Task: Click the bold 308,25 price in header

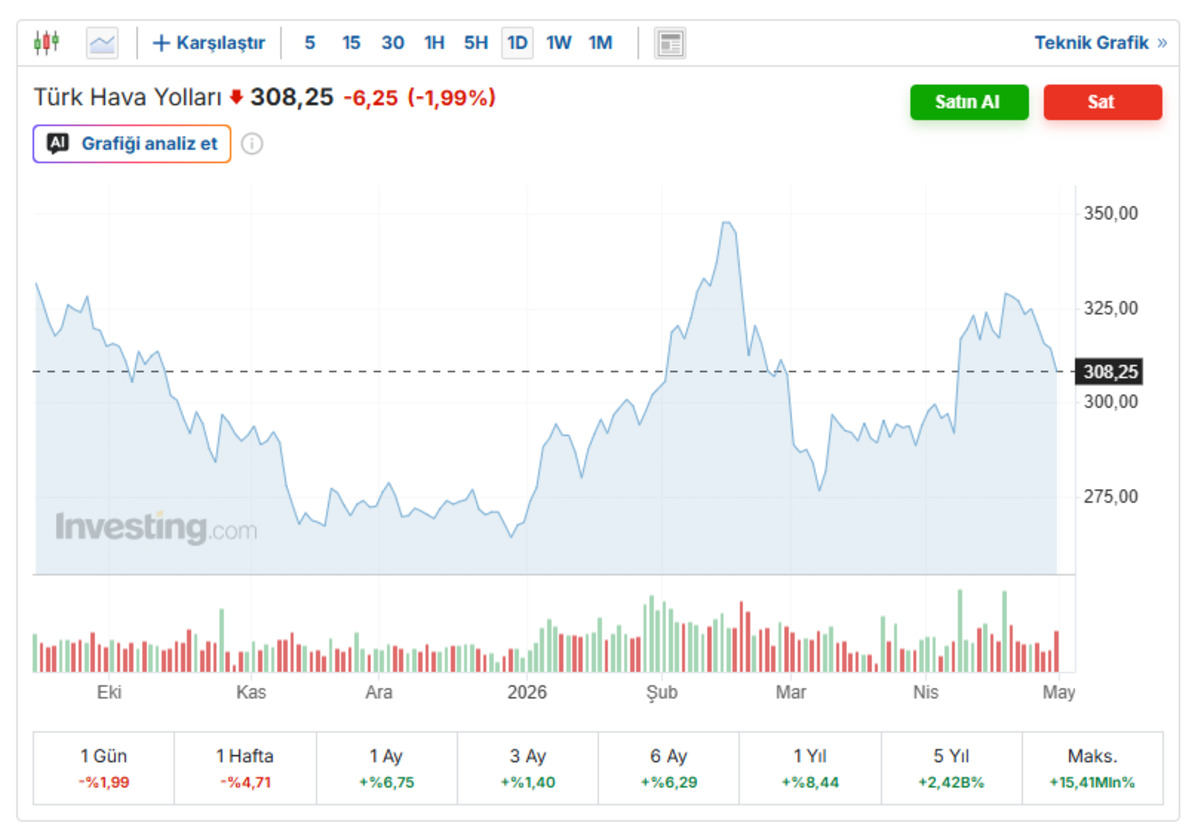Action: point(292,97)
